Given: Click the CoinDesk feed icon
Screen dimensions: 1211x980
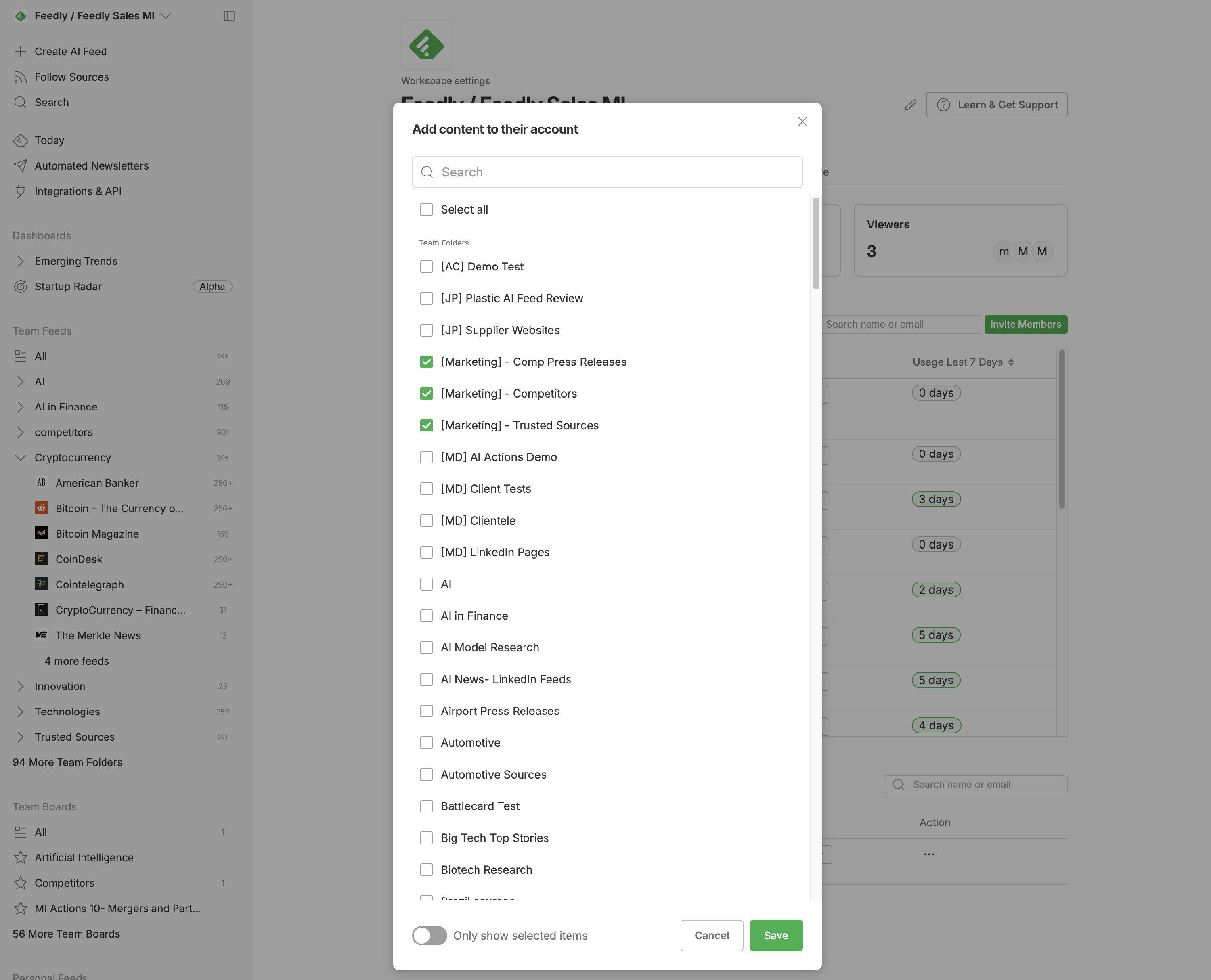Looking at the screenshot, I should coord(41,559).
